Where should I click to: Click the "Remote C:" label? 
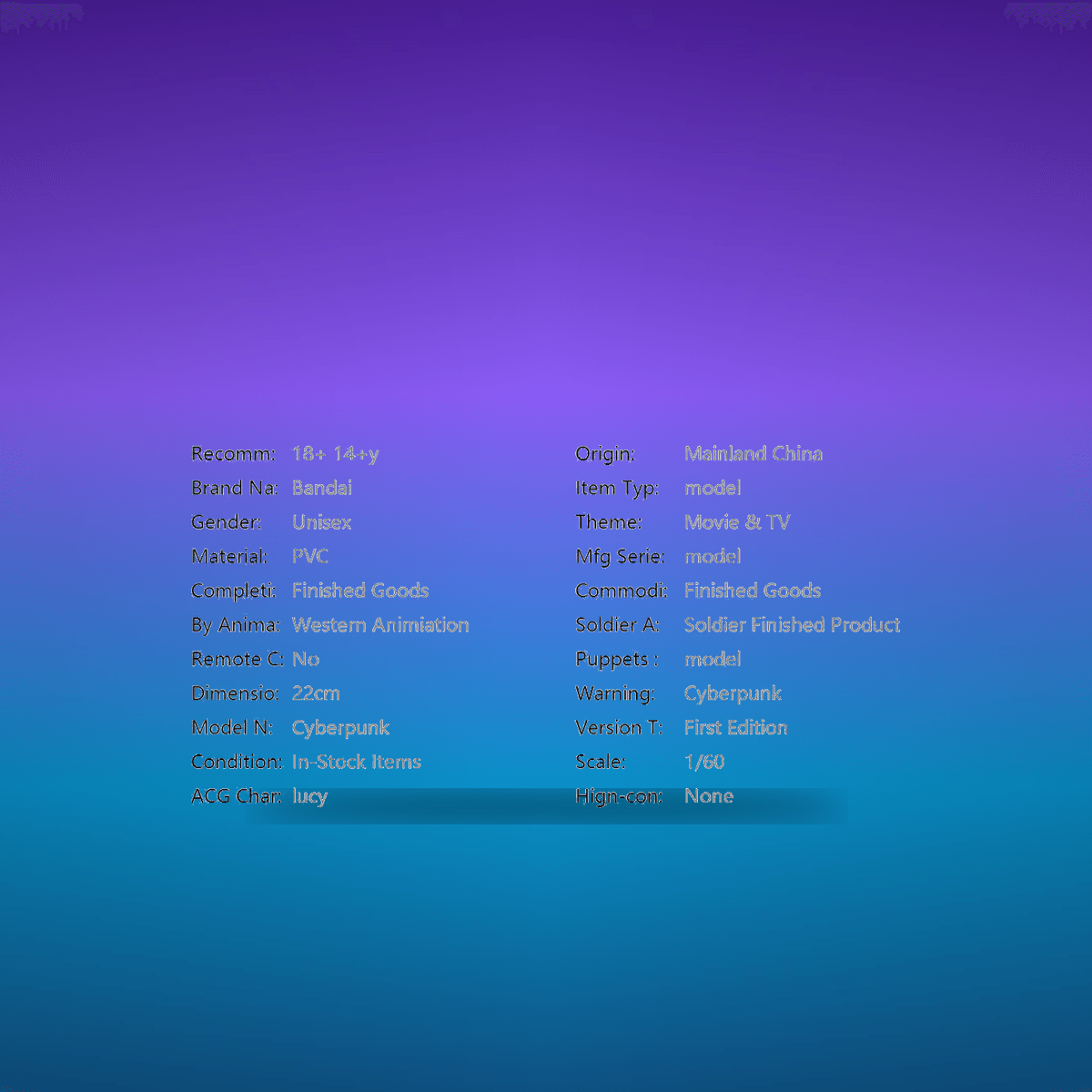[x=238, y=660]
